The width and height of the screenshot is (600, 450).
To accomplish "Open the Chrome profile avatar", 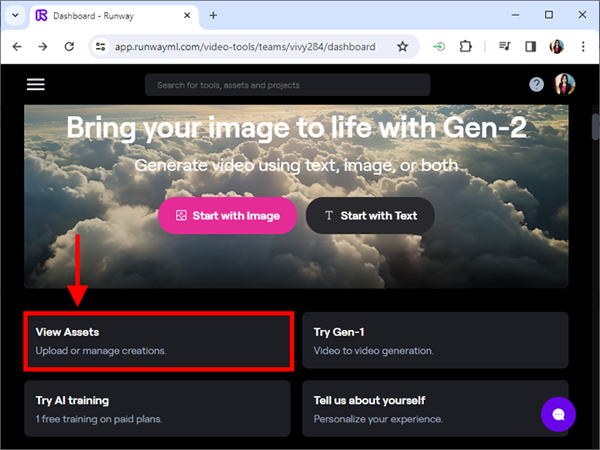I will [557, 47].
